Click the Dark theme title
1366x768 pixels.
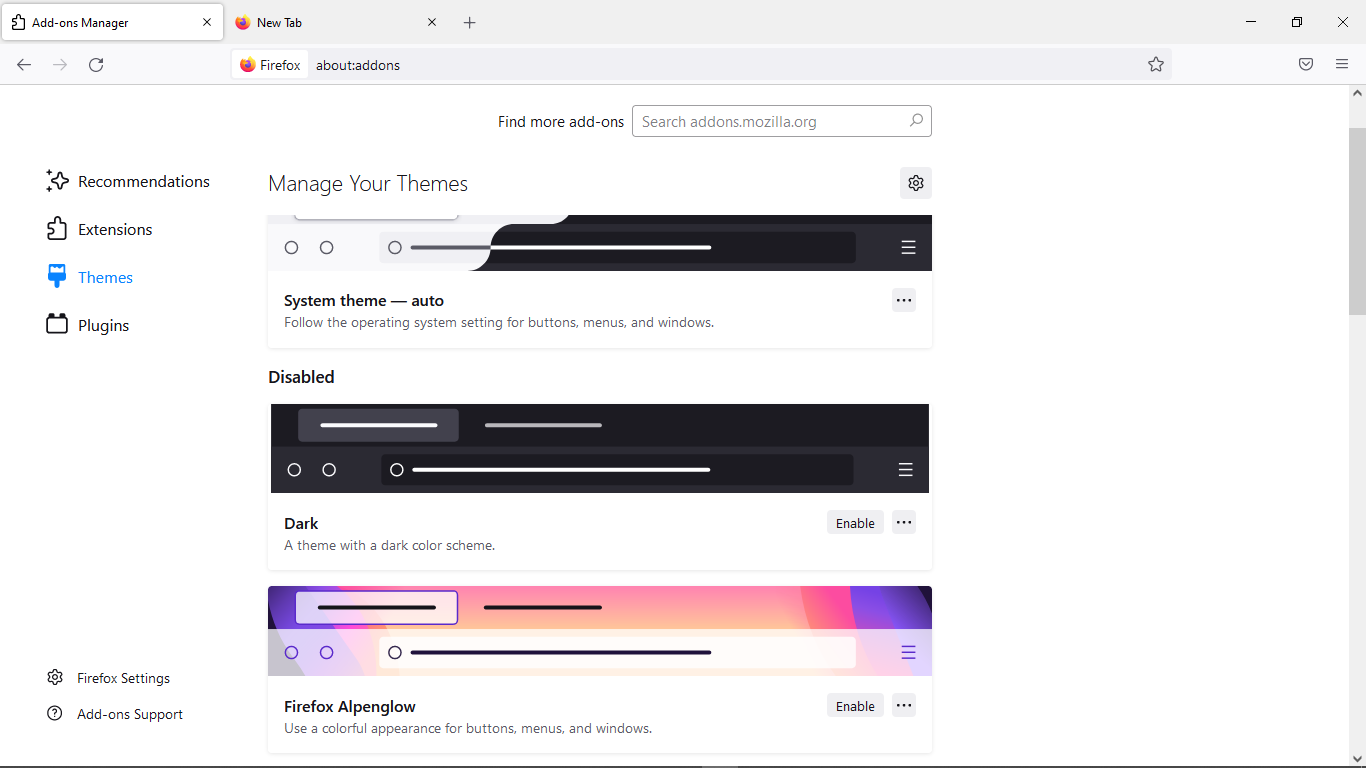[x=301, y=523]
